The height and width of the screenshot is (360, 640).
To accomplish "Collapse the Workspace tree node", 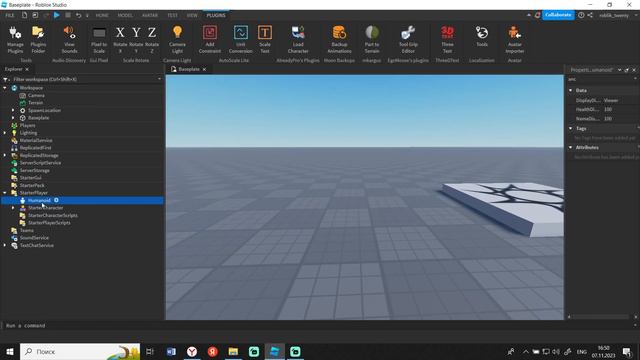I will tap(5, 88).
